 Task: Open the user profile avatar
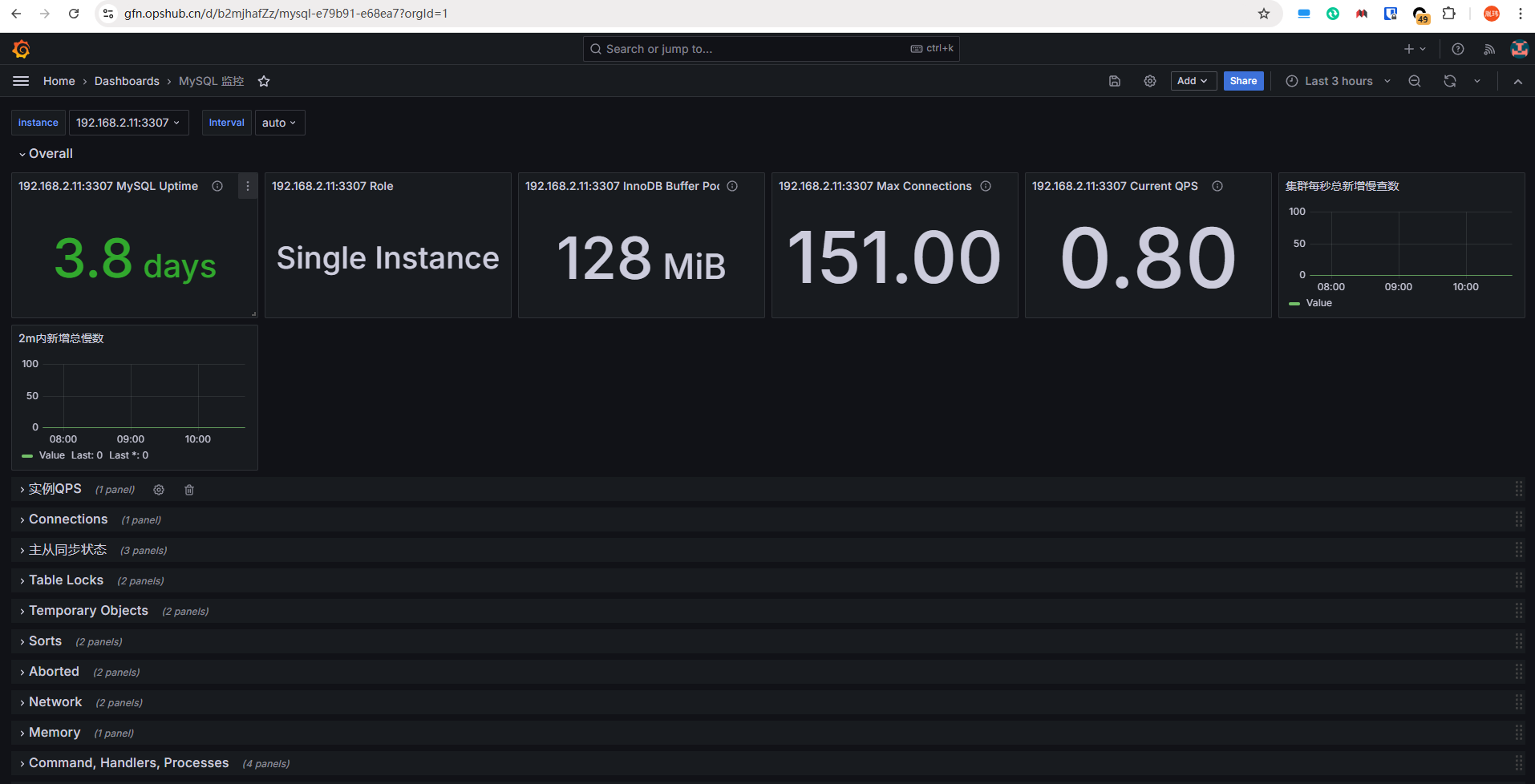1519,49
